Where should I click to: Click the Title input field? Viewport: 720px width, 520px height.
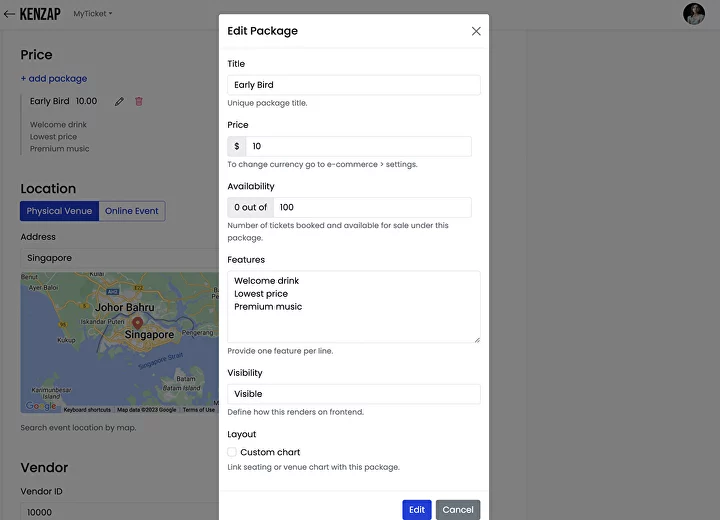click(353, 85)
